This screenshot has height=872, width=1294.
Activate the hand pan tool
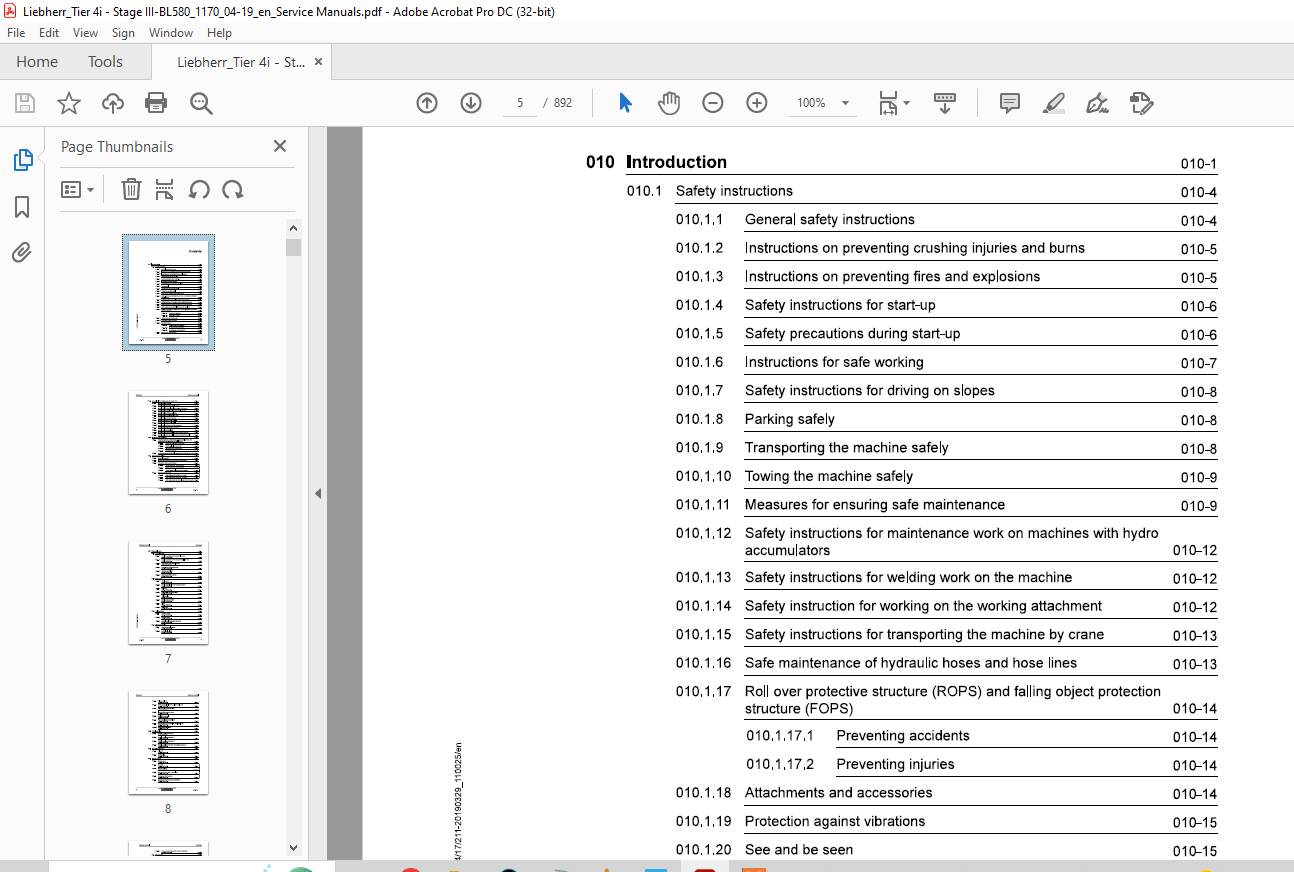(x=669, y=103)
